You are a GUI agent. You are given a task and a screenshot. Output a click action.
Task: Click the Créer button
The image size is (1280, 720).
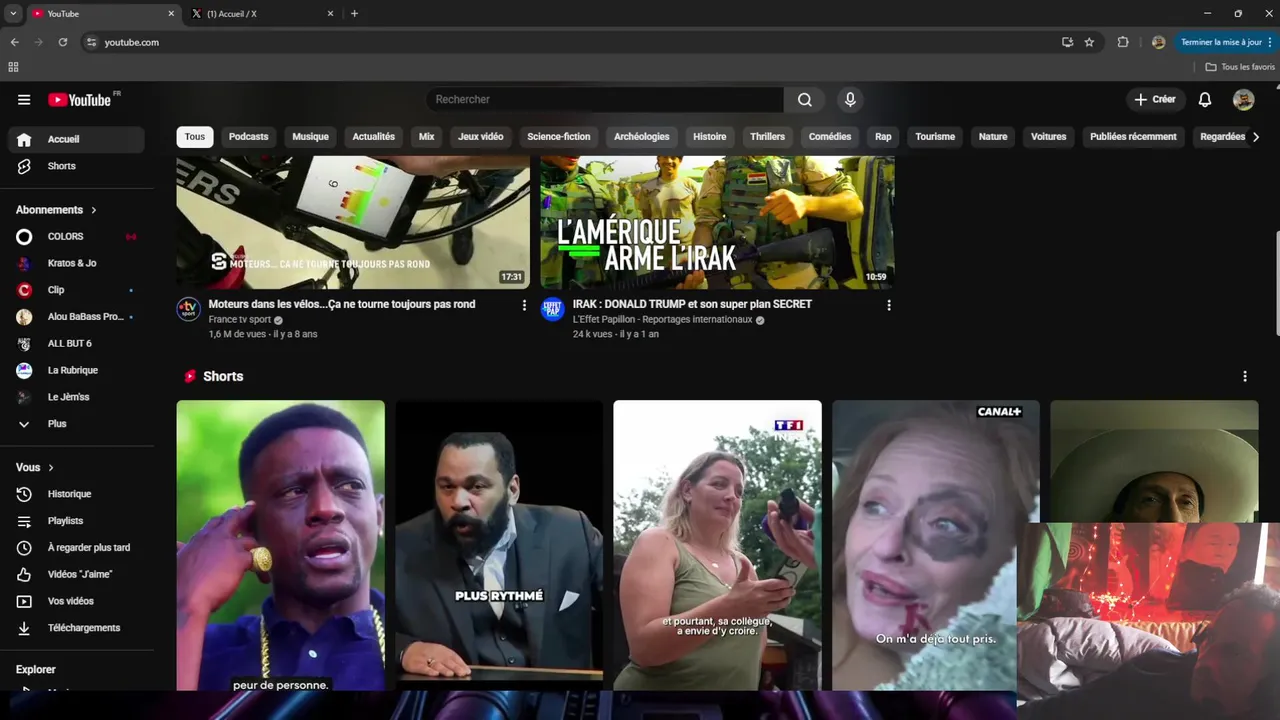(x=1154, y=99)
